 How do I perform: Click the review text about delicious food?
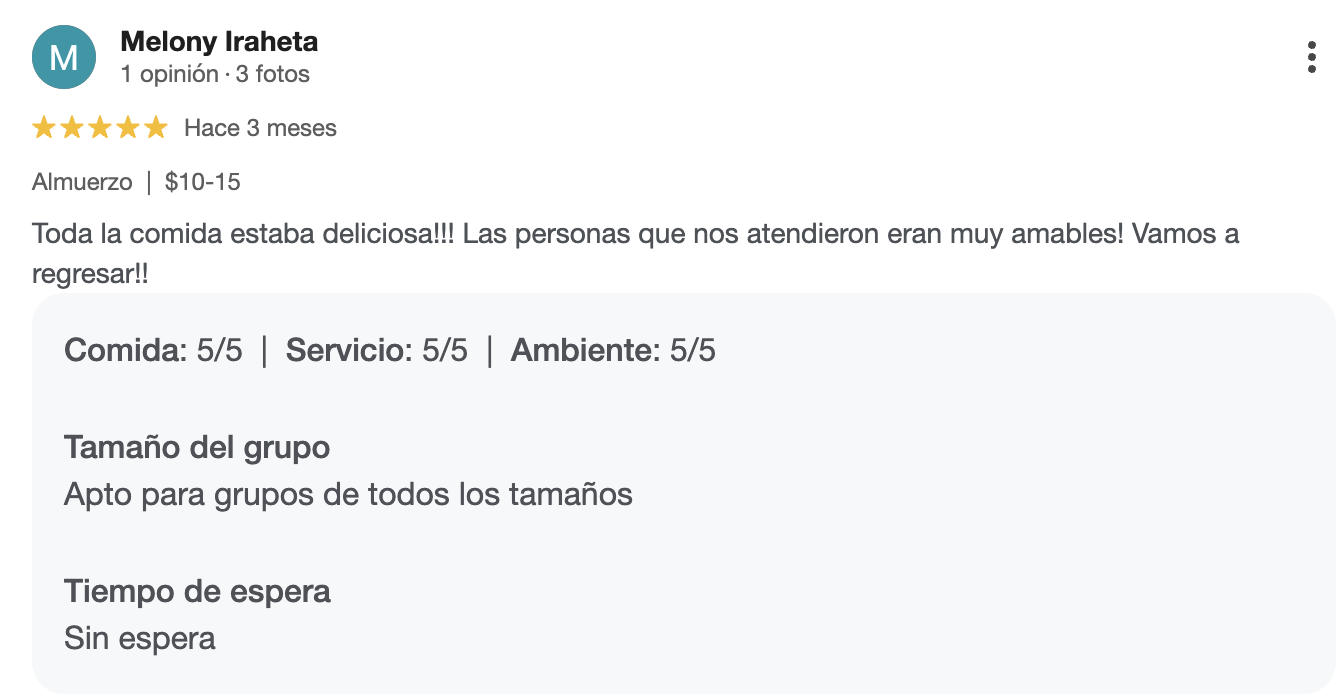click(x=635, y=235)
